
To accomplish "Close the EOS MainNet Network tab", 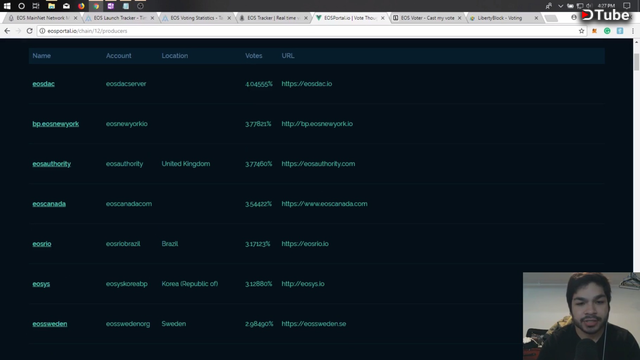I will (76, 18).
